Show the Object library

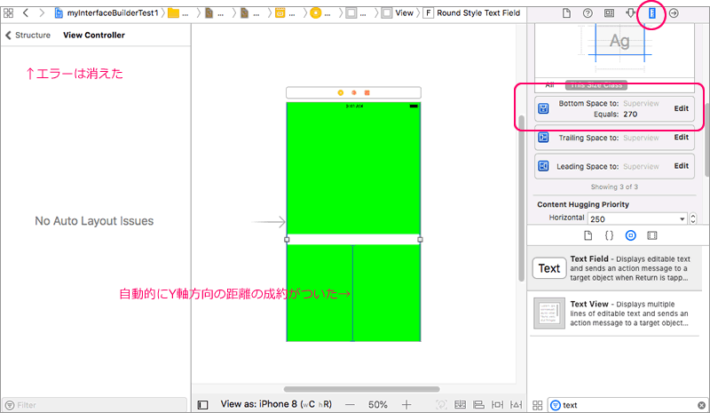pyautogui.click(x=630, y=235)
